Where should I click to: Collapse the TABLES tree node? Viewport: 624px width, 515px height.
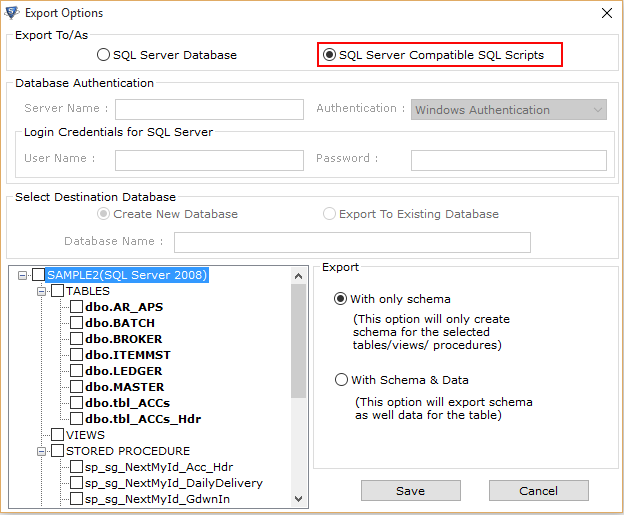point(41,291)
